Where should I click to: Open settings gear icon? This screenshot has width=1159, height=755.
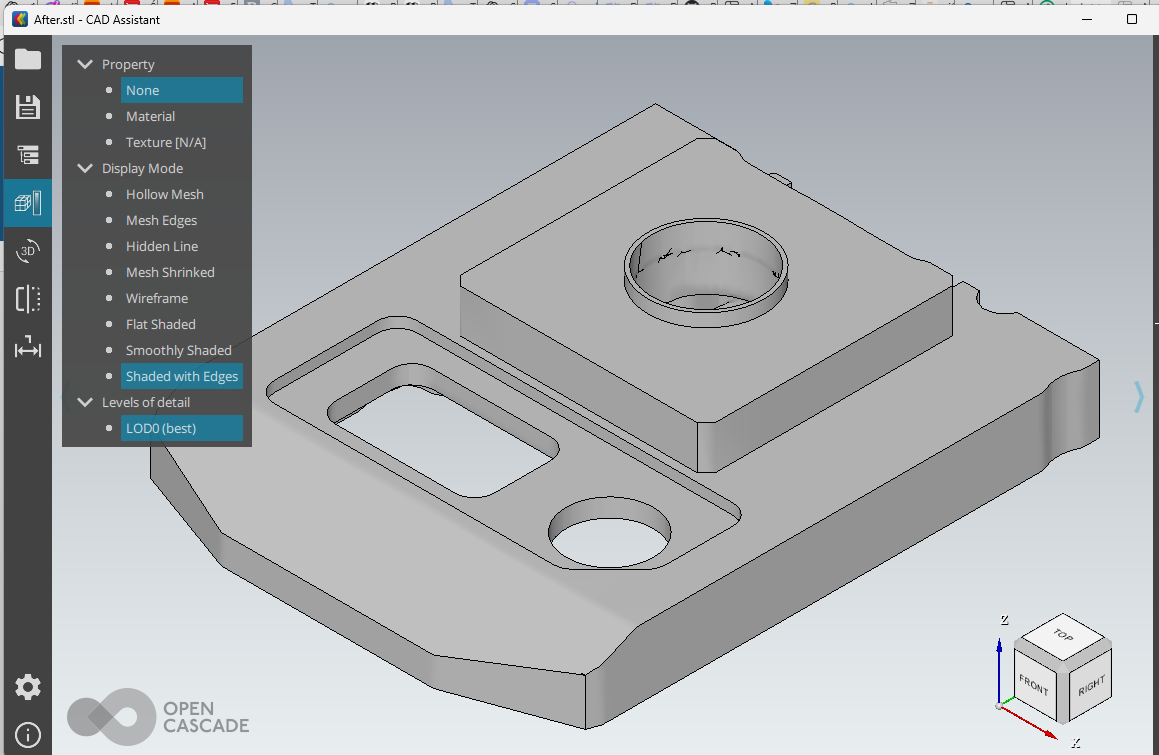click(x=28, y=687)
